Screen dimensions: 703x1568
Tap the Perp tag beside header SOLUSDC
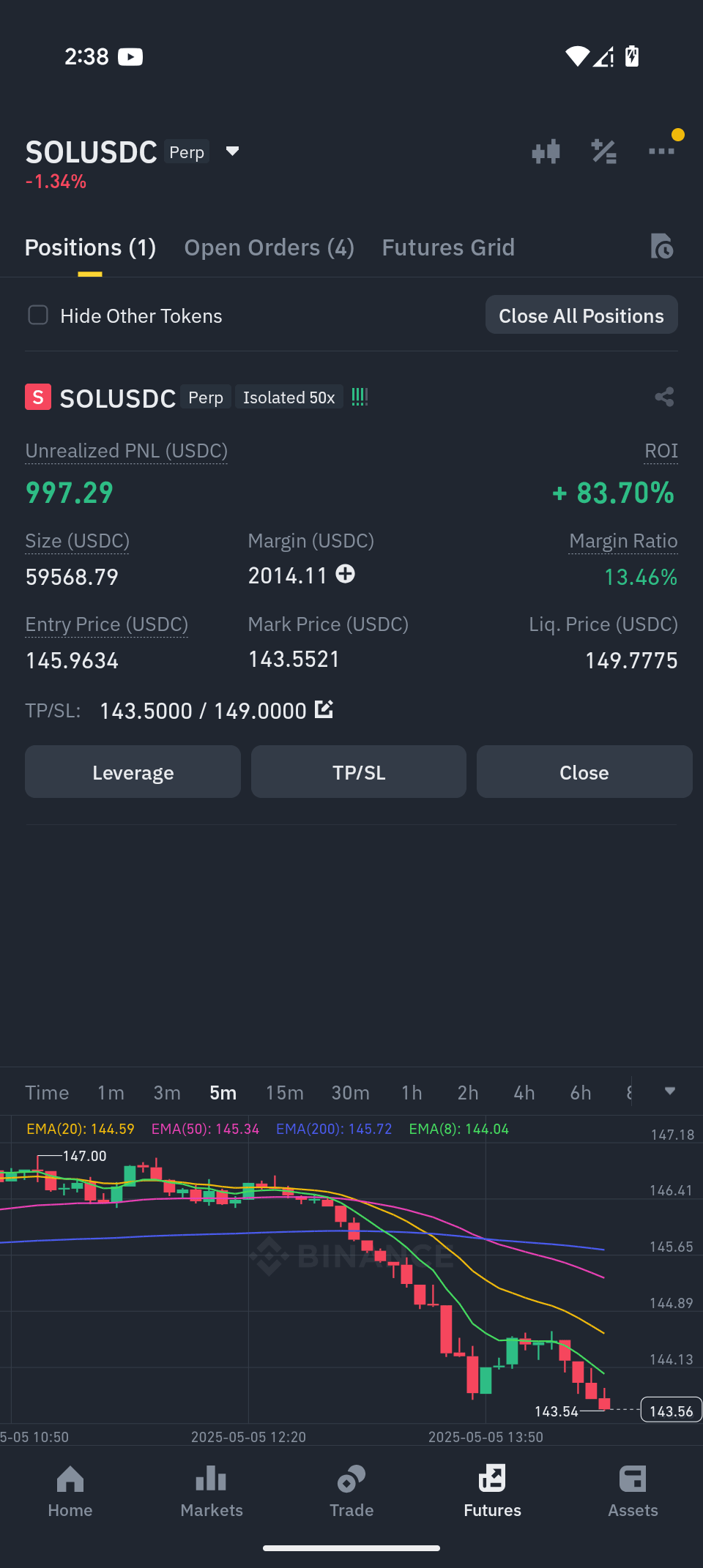[x=187, y=152]
